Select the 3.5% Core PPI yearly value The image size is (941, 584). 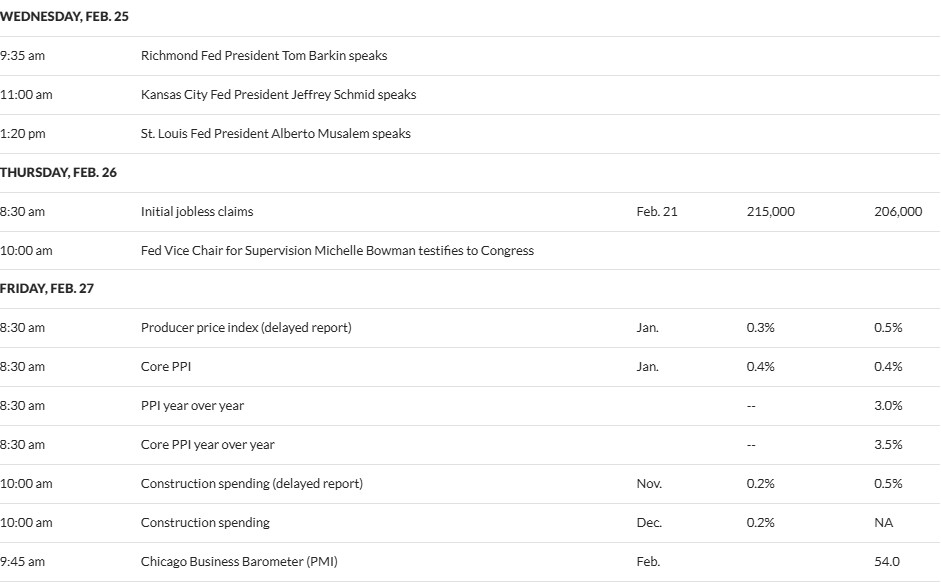(887, 445)
